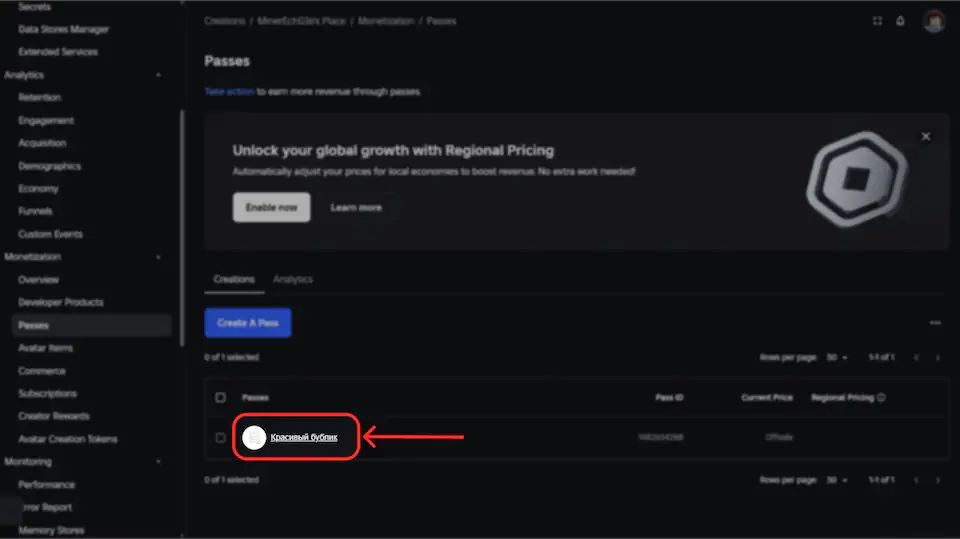Dismiss the Regional Pricing banner
Viewport: 960px width, 539px height.
pyautogui.click(x=925, y=136)
